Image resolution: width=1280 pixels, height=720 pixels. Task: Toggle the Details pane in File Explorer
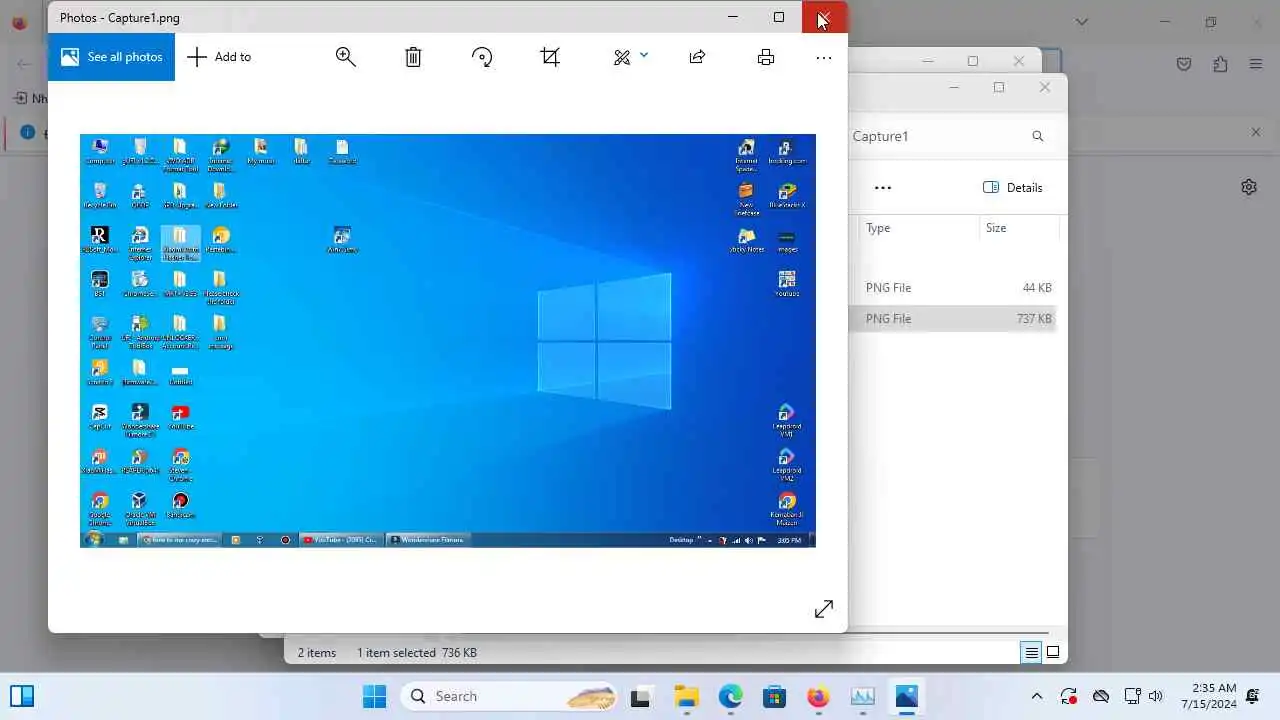pos(1013,187)
